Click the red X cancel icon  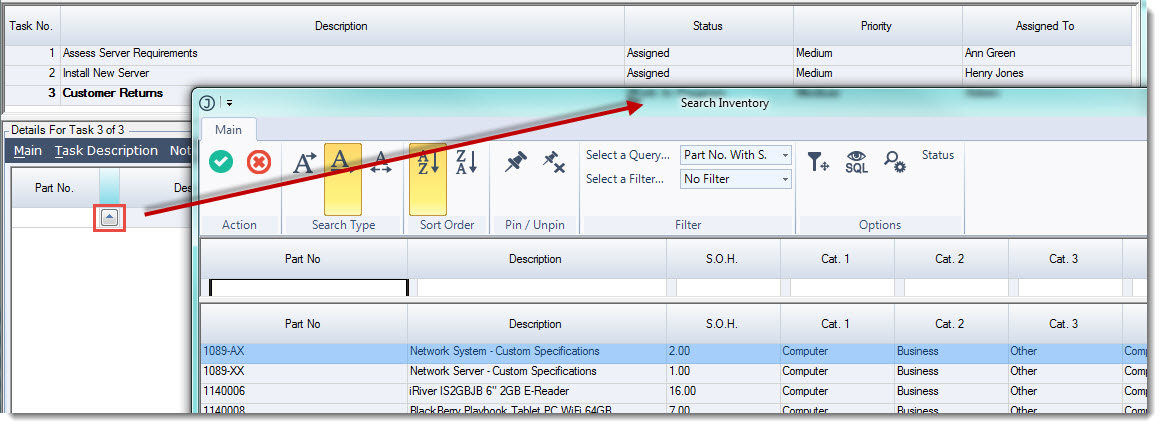click(x=259, y=161)
